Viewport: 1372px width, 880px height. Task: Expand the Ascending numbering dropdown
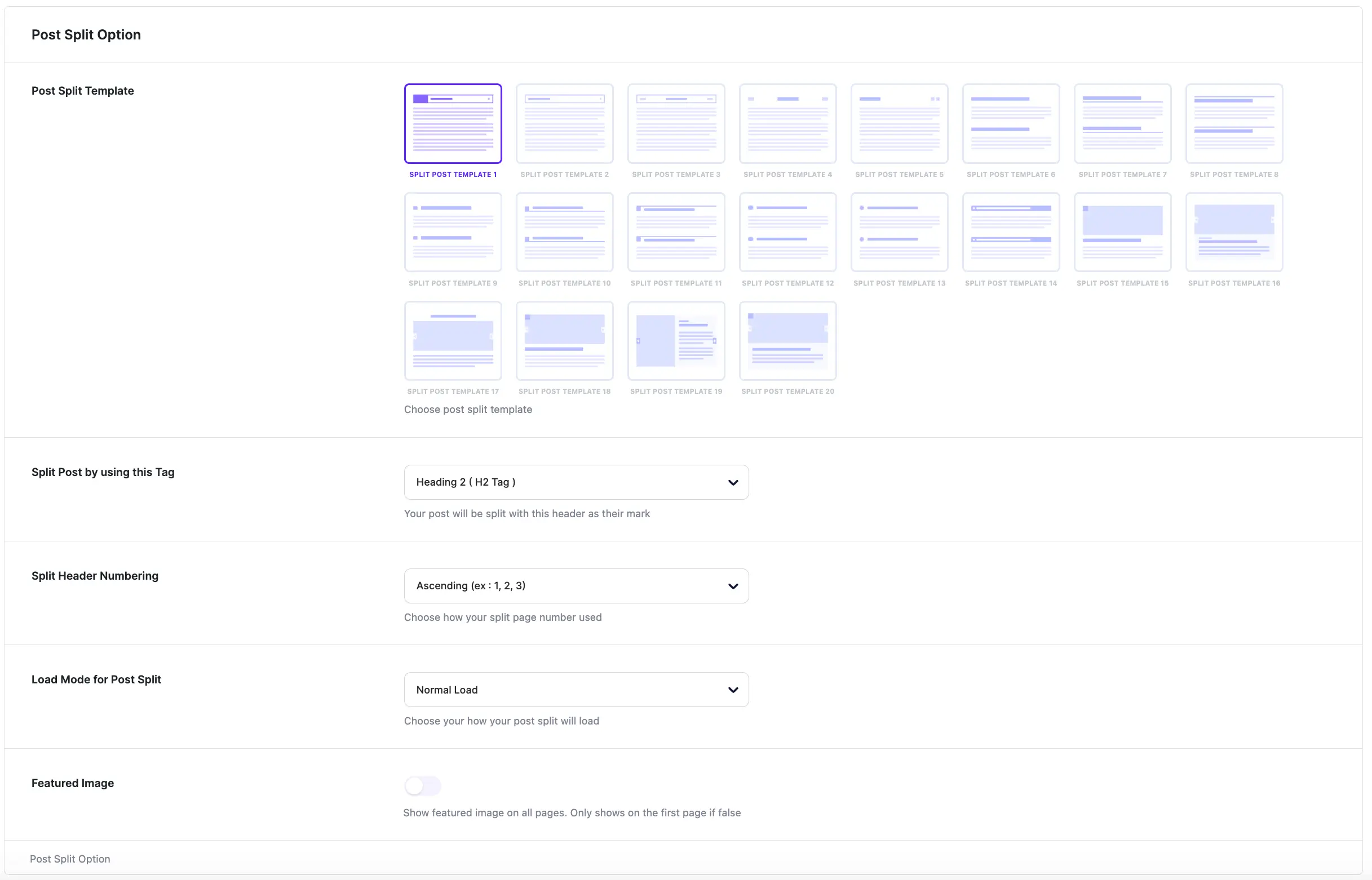pos(576,586)
